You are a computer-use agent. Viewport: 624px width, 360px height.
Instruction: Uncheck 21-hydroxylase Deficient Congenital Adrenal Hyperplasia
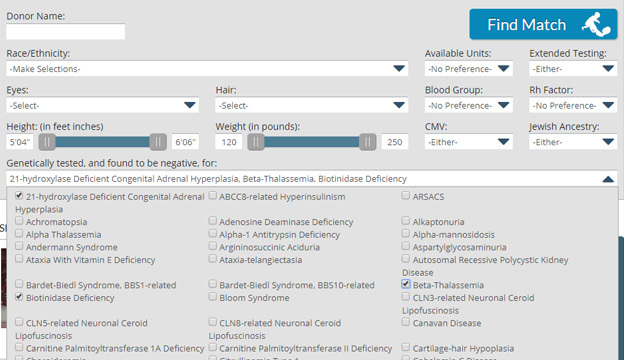point(19,195)
